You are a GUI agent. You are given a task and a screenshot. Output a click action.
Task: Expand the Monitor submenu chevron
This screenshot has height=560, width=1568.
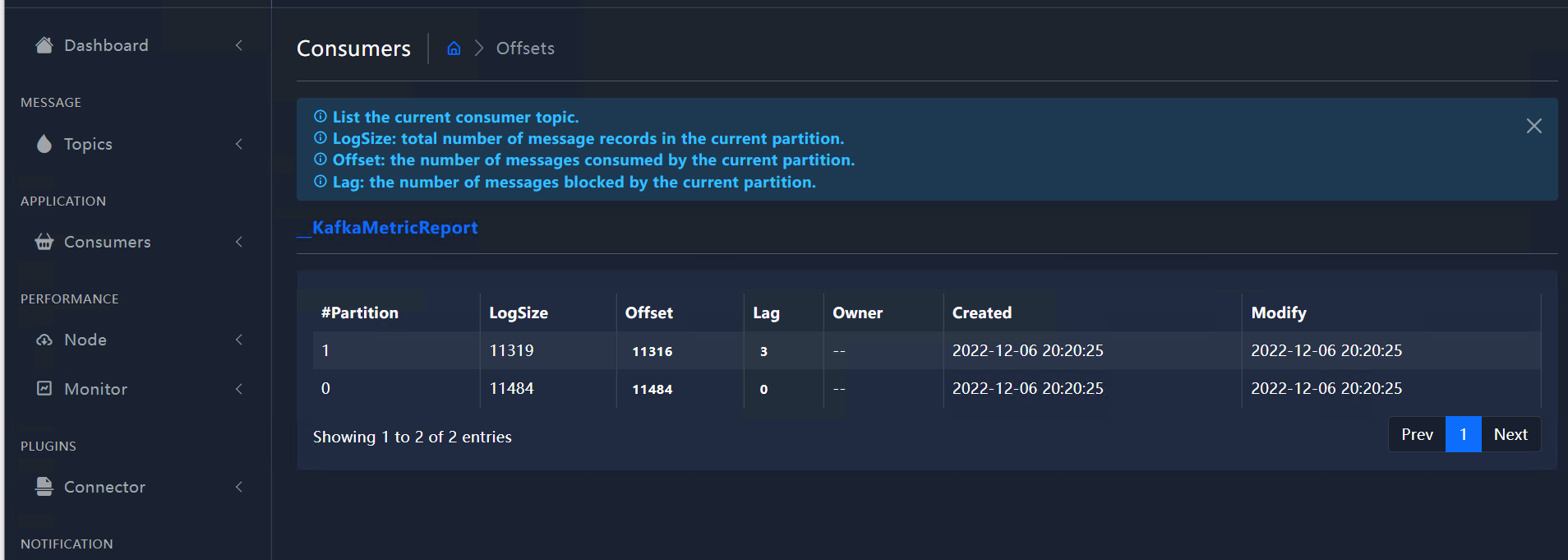[239, 389]
